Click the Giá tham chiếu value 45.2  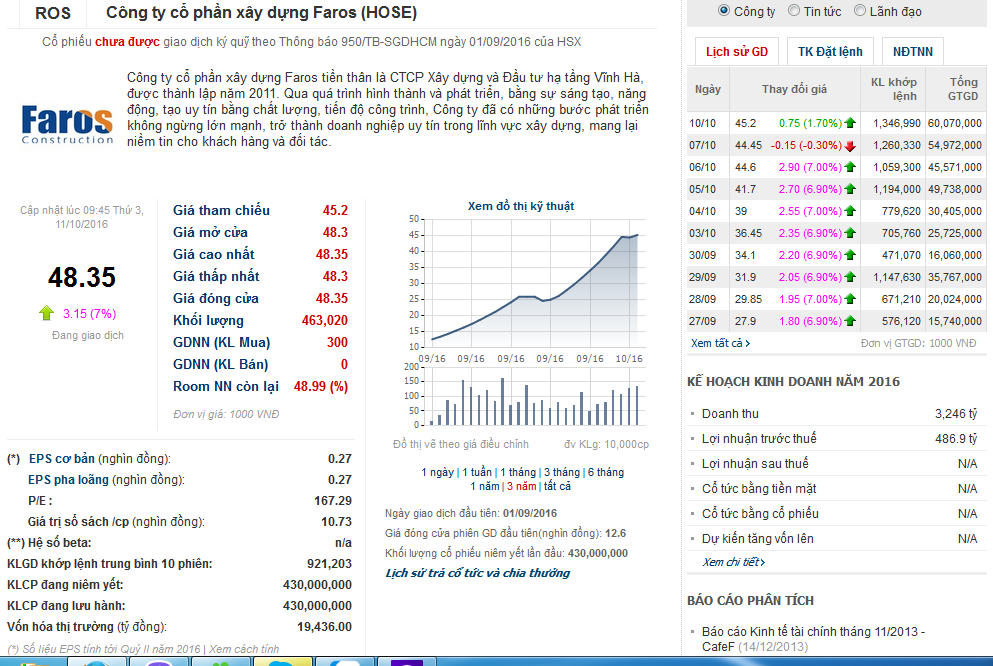[x=335, y=210]
